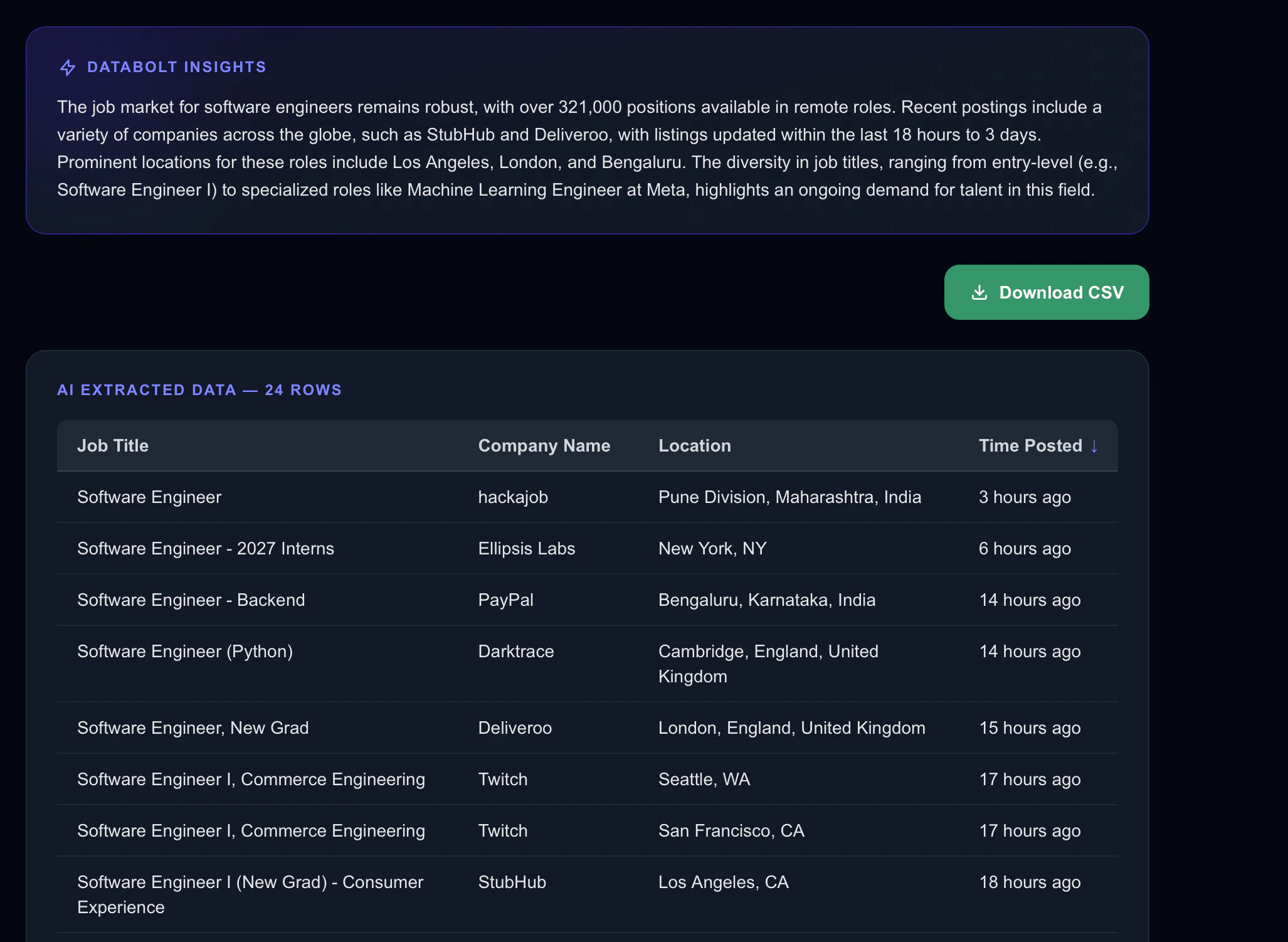
Task: Sort by the Company Name column header
Action: coord(544,446)
